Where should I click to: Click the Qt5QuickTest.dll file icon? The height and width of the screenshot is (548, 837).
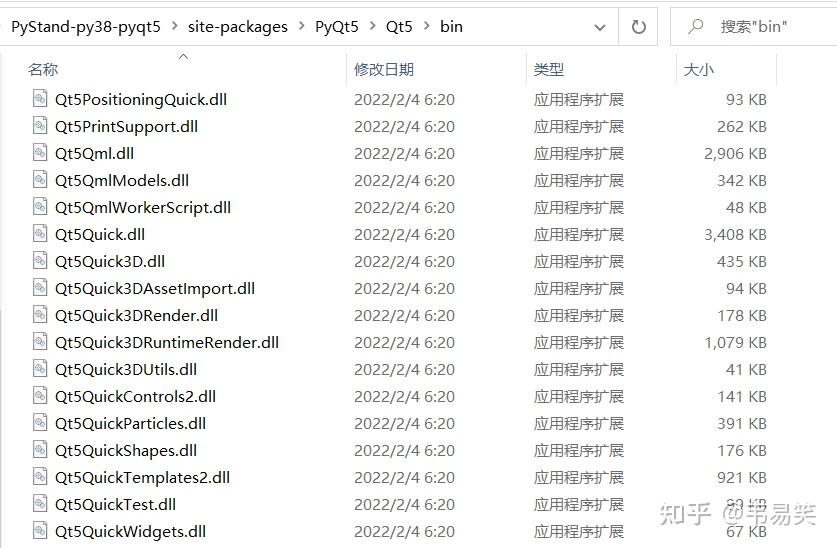tap(40, 504)
